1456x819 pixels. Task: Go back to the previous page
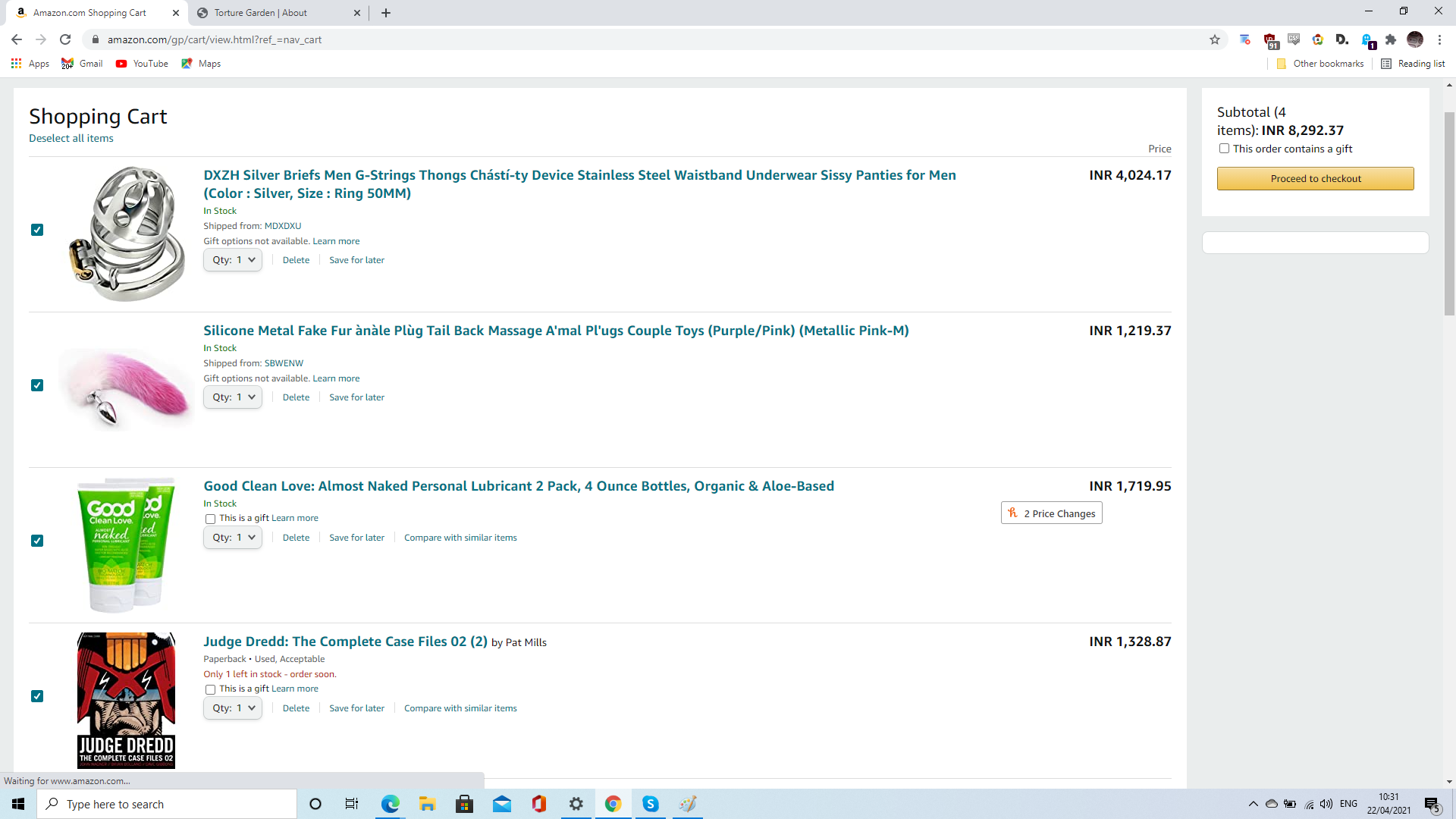[x=17, y=39]
